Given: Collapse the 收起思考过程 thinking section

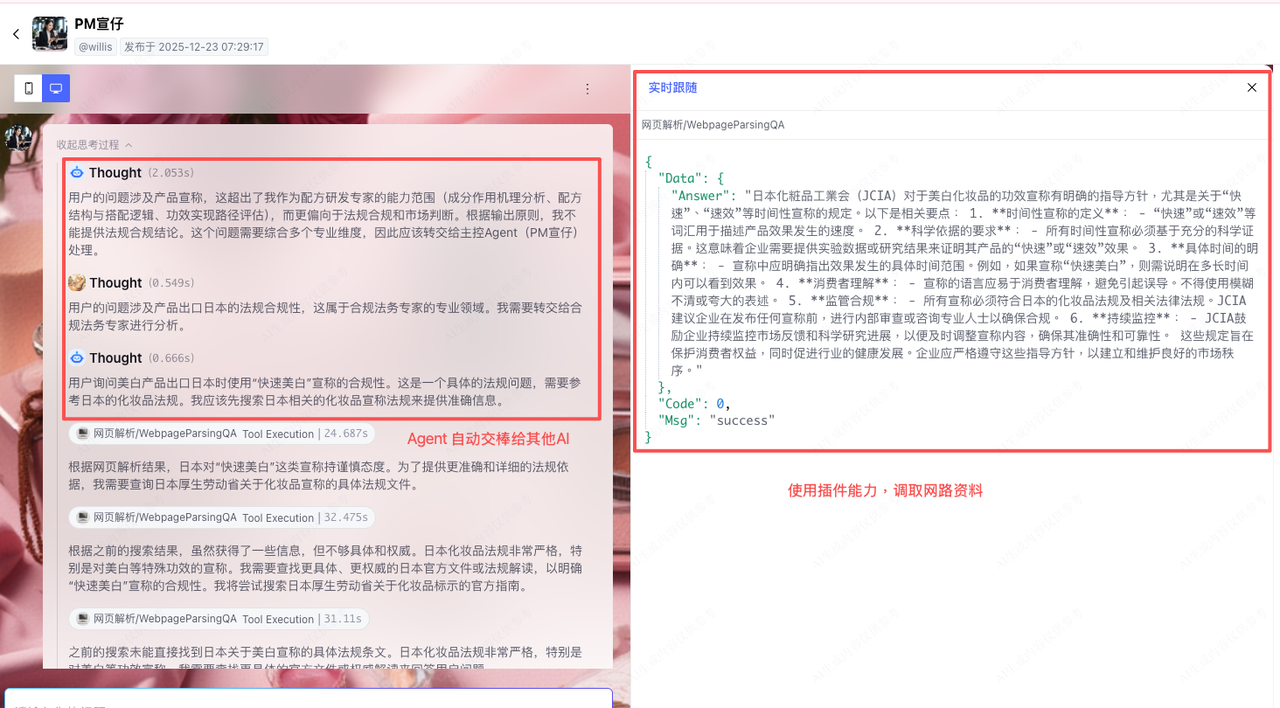Looking at the screenshot, I should click(x=95, y=145).
